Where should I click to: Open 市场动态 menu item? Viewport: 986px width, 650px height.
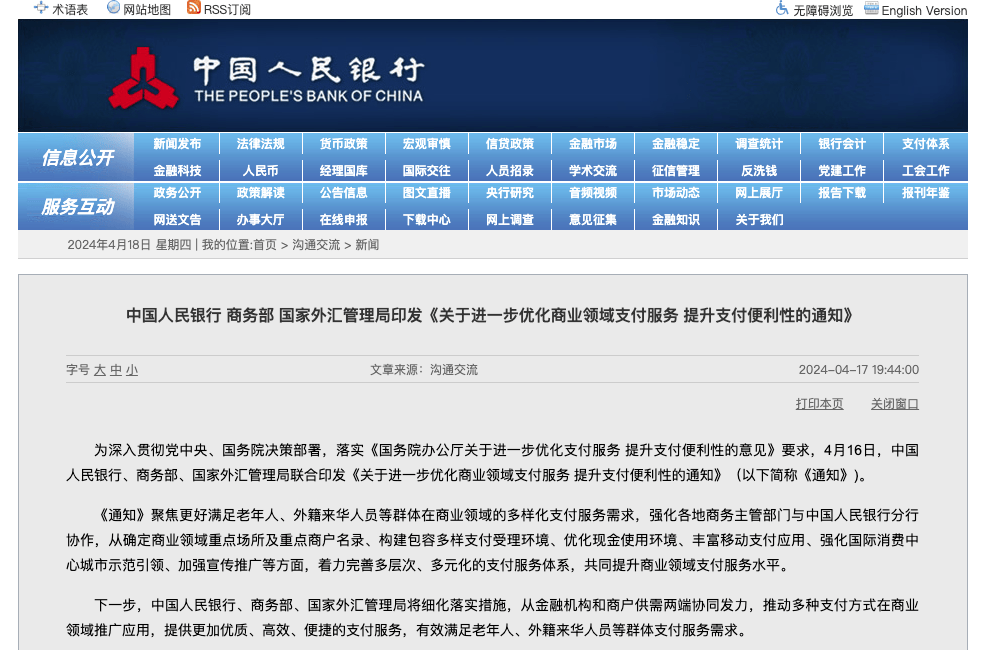pyautogui.click(x=675, y=193)
